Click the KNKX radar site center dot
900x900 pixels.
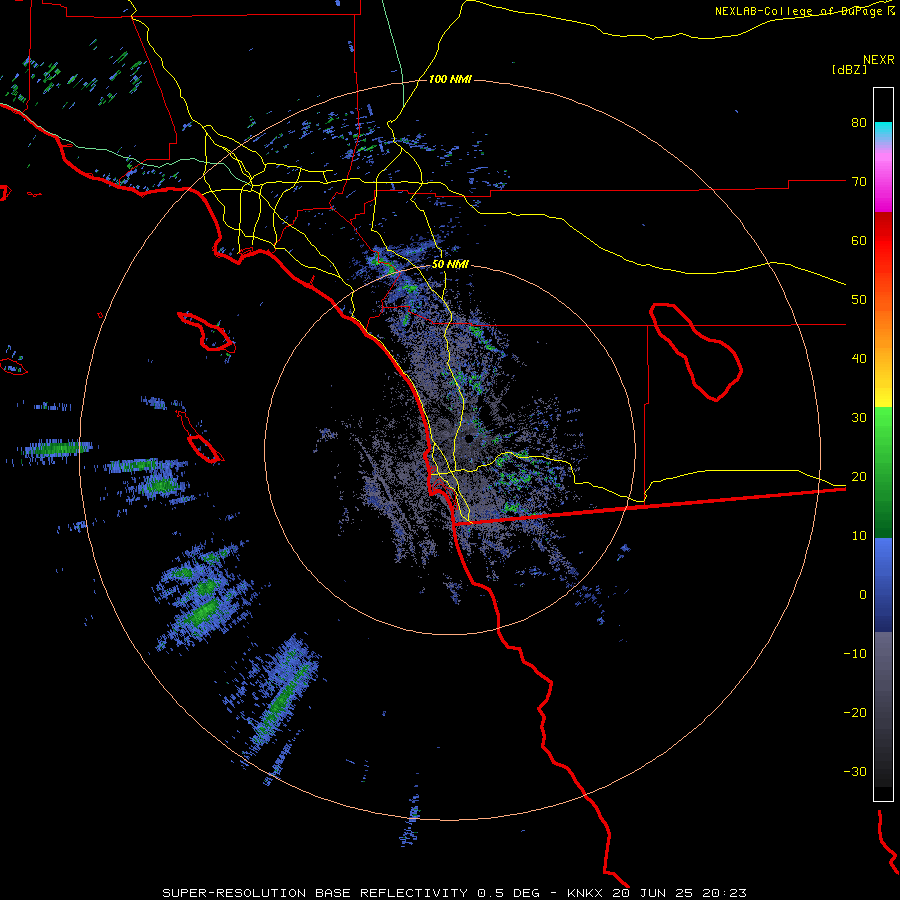469,439
